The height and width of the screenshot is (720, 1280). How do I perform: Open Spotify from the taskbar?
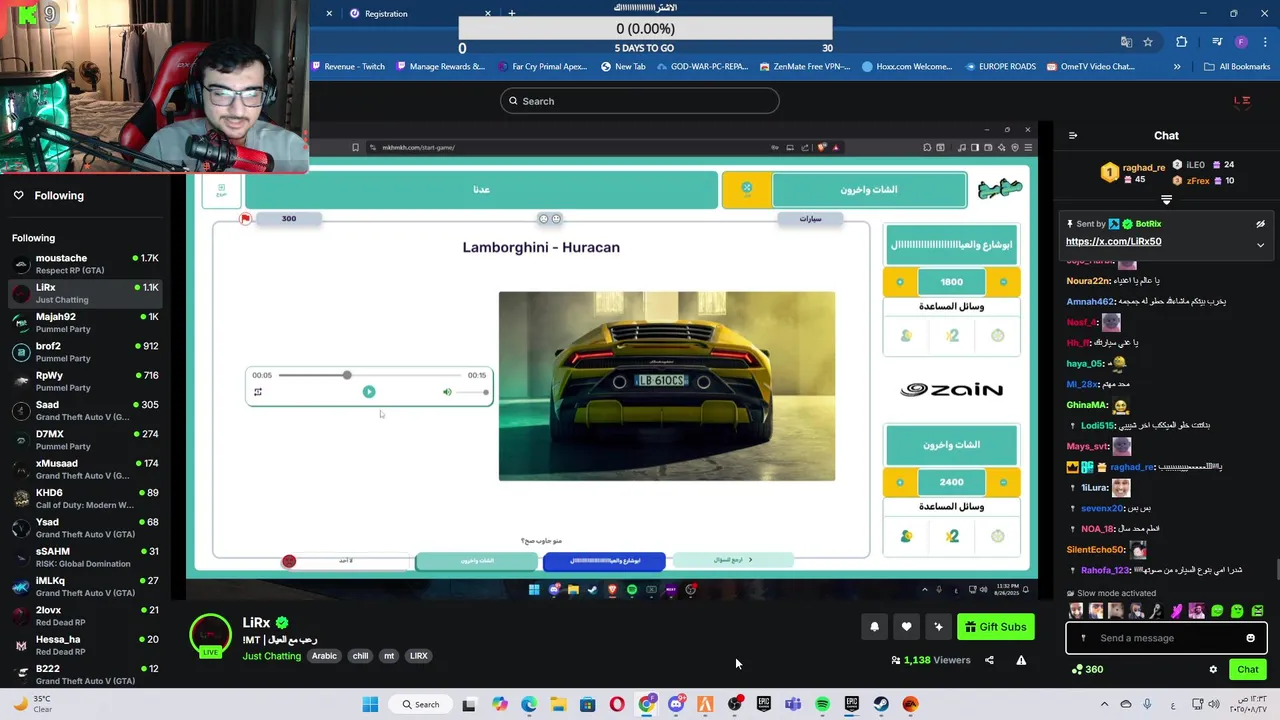click(822, 704)
